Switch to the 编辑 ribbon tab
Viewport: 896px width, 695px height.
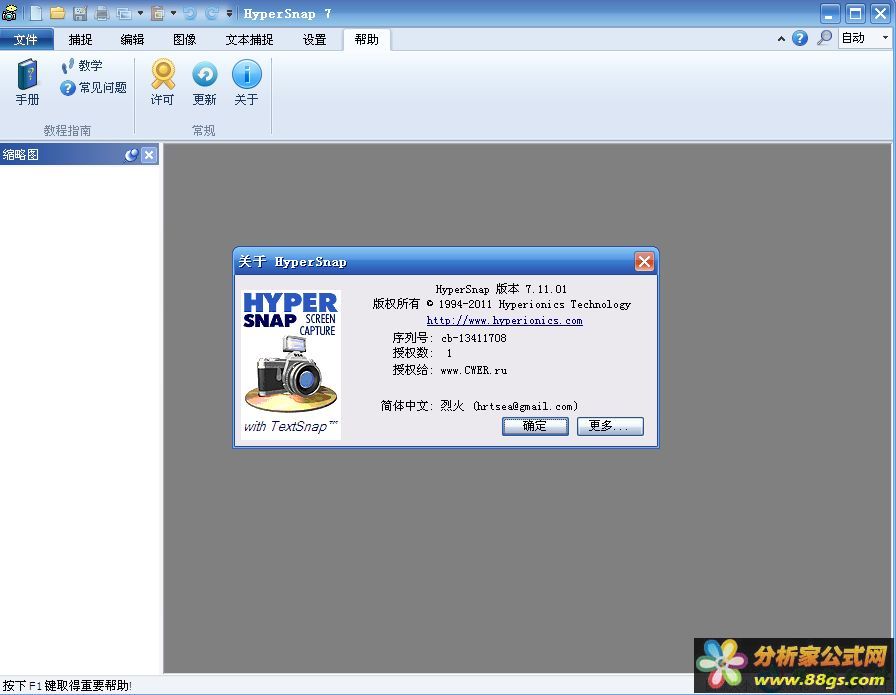[x=132, y=39]
